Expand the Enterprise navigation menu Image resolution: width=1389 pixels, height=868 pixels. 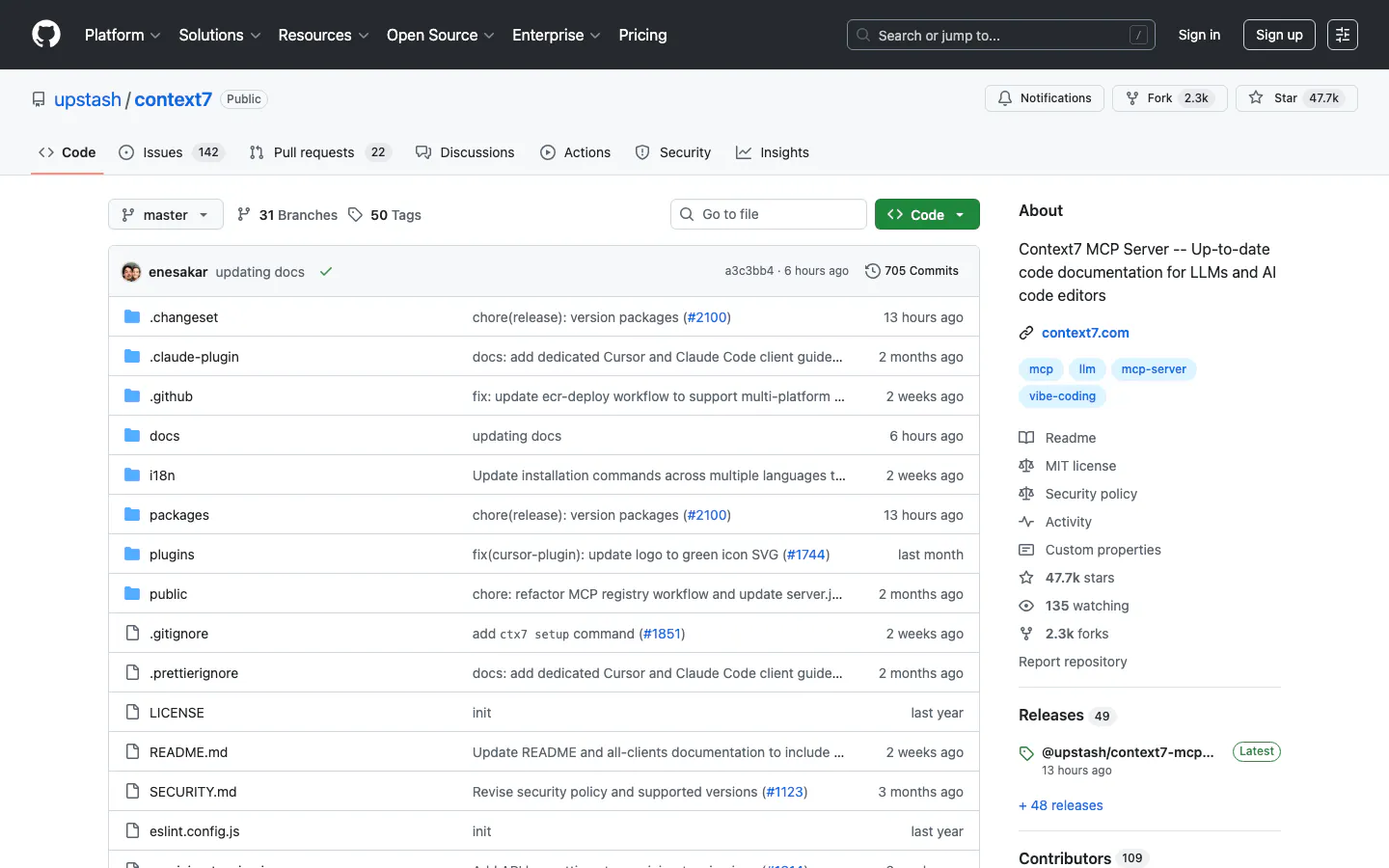point(557,35)
